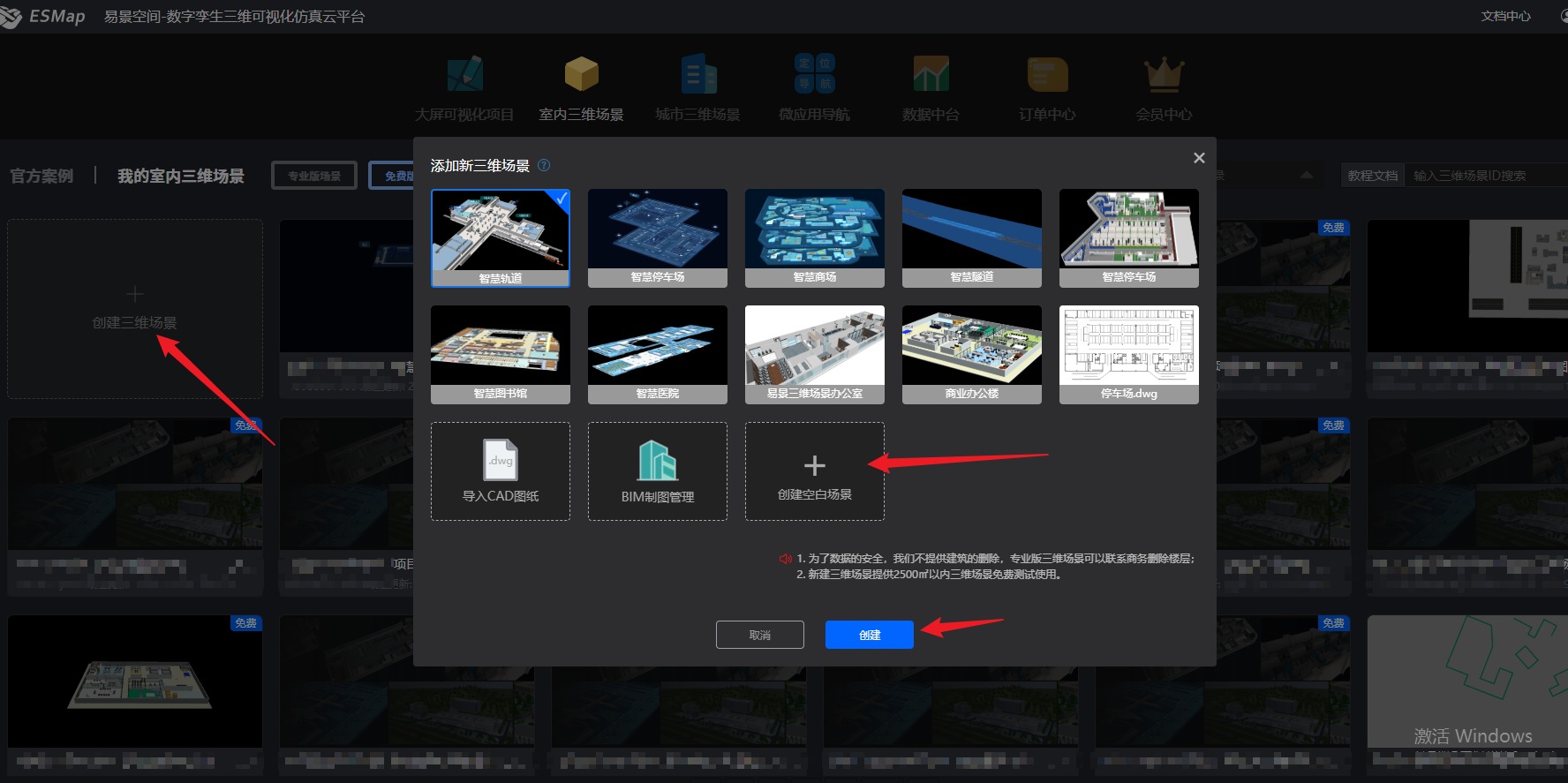Select the 智慧隧道 template

coord(972,238)
